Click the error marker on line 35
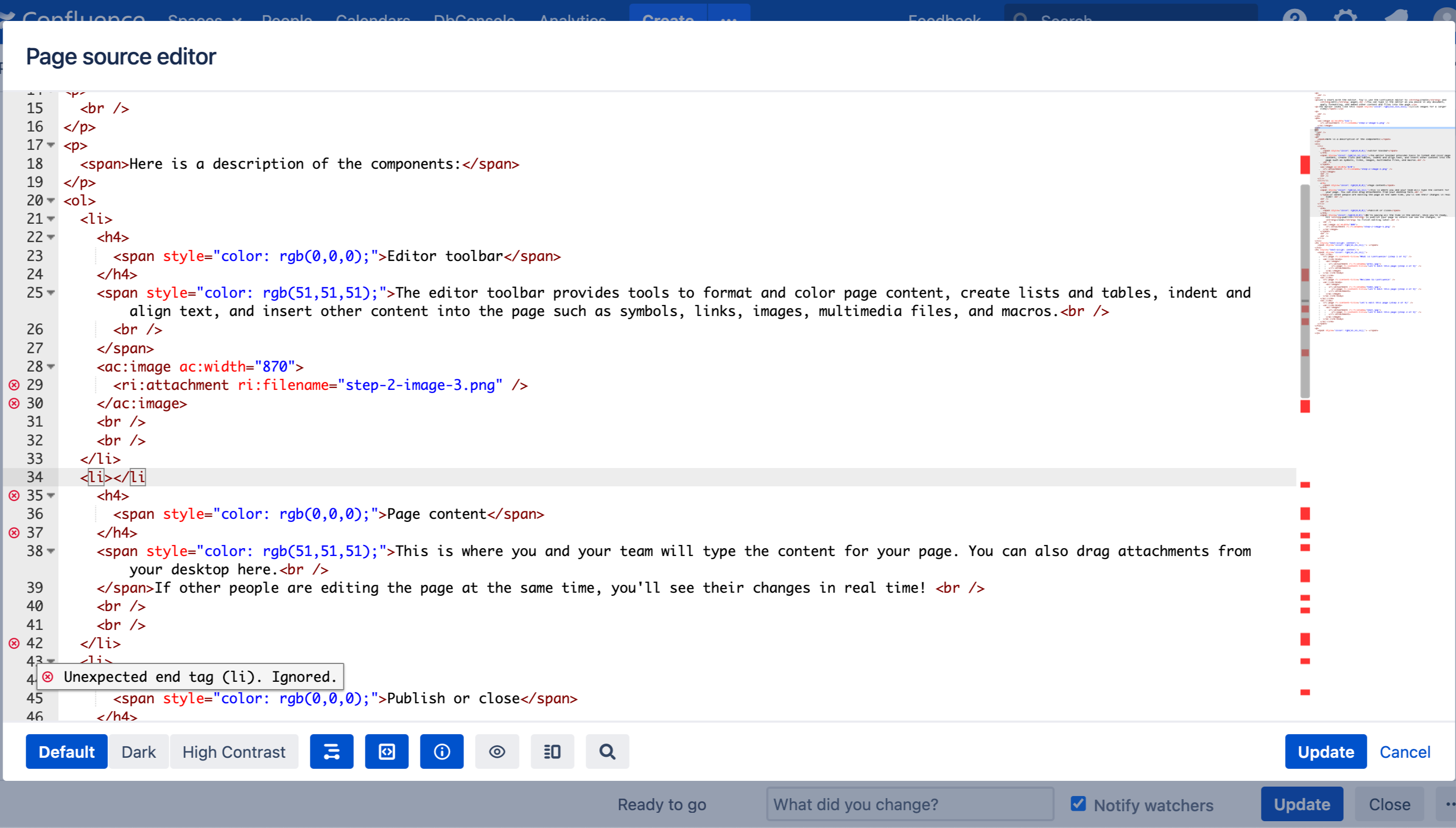Screen dimensions: 1456x828 pos(14,495)
